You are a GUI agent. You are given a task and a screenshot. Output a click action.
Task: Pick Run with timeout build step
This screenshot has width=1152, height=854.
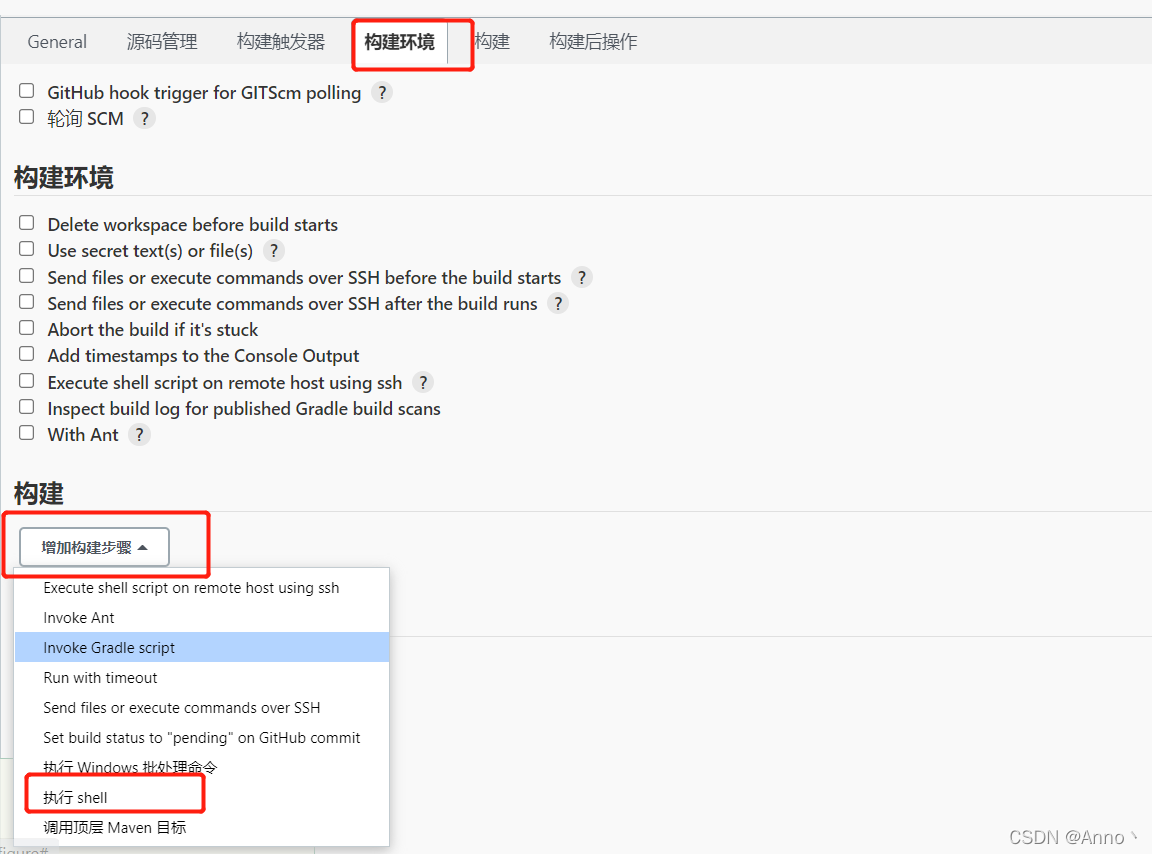(202, 678)
